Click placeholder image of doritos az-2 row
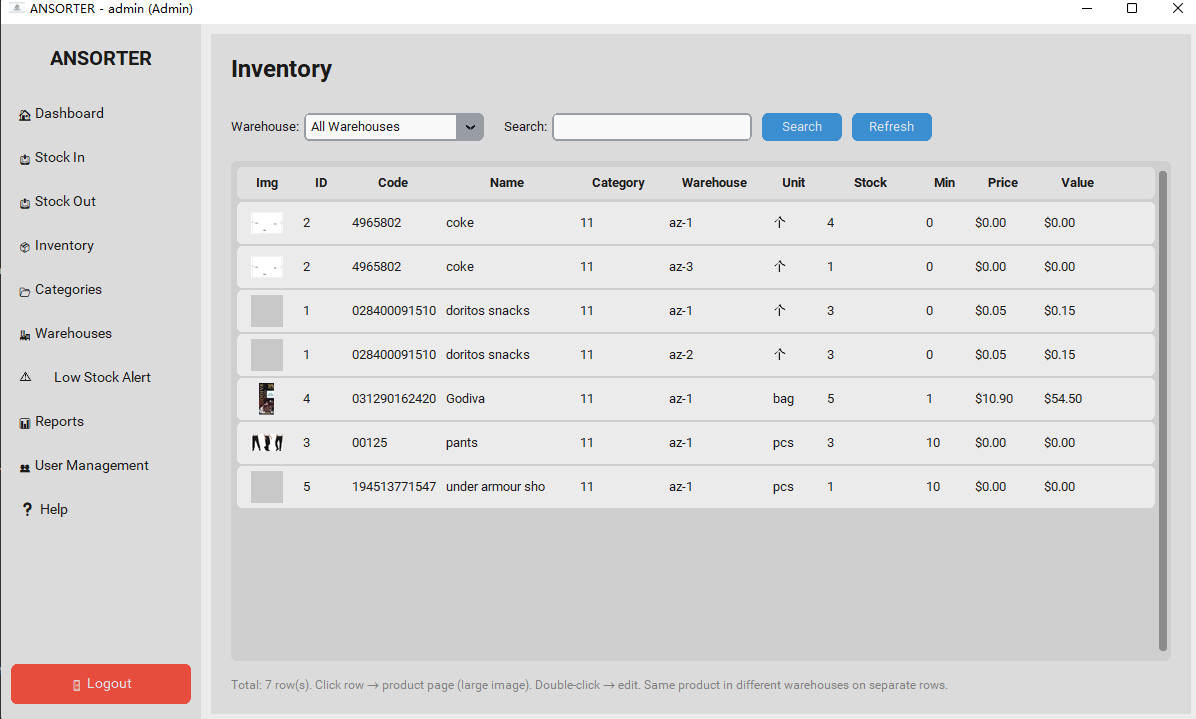 coord(267,355)
